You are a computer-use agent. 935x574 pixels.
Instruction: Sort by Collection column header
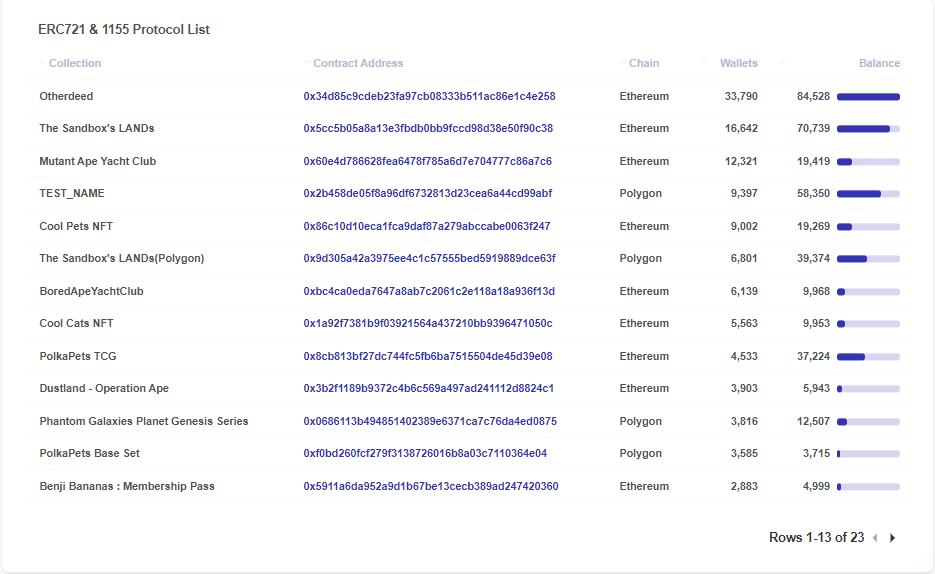click(75, 63)
